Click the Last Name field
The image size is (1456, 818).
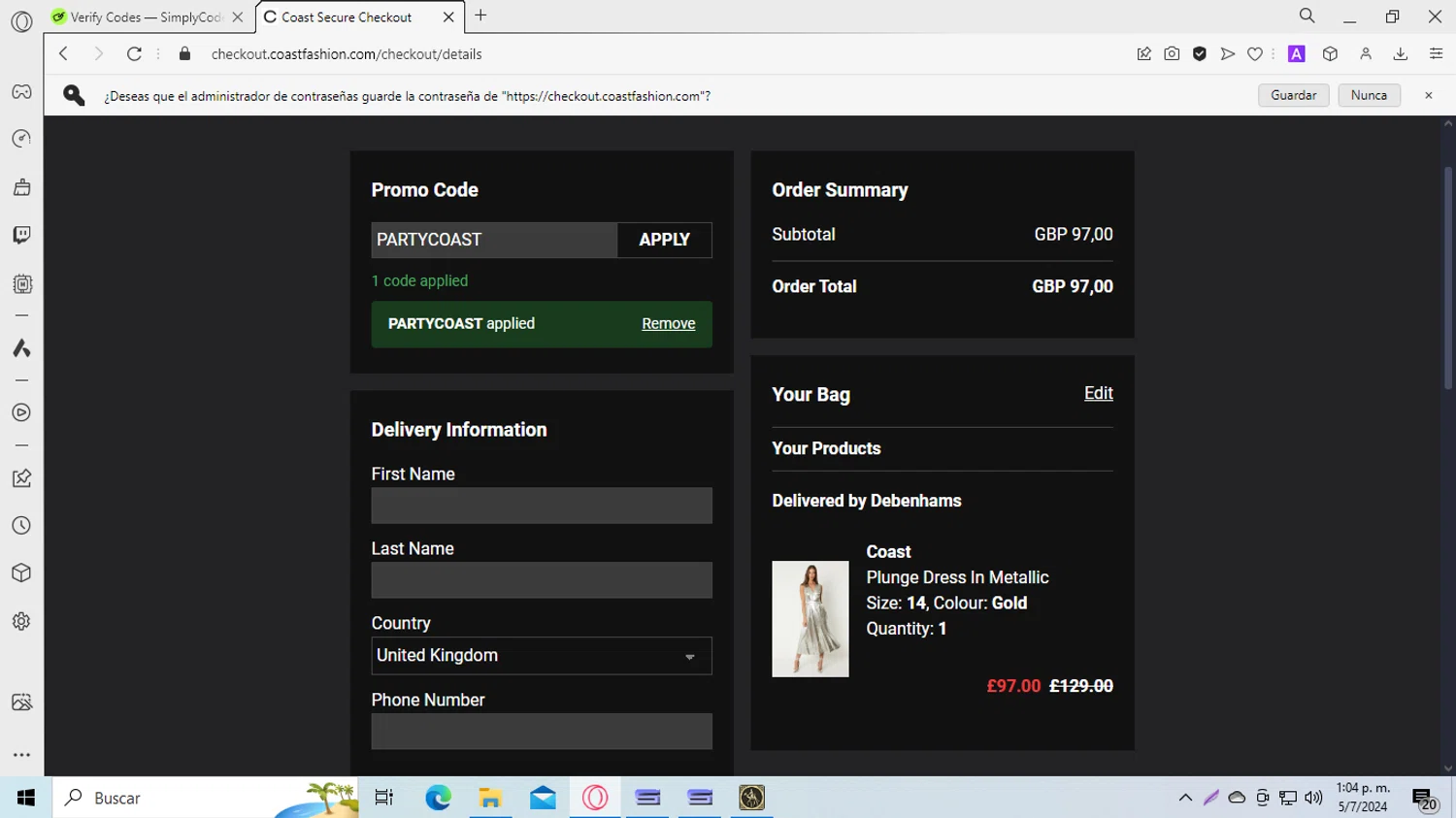pos(542,580)
